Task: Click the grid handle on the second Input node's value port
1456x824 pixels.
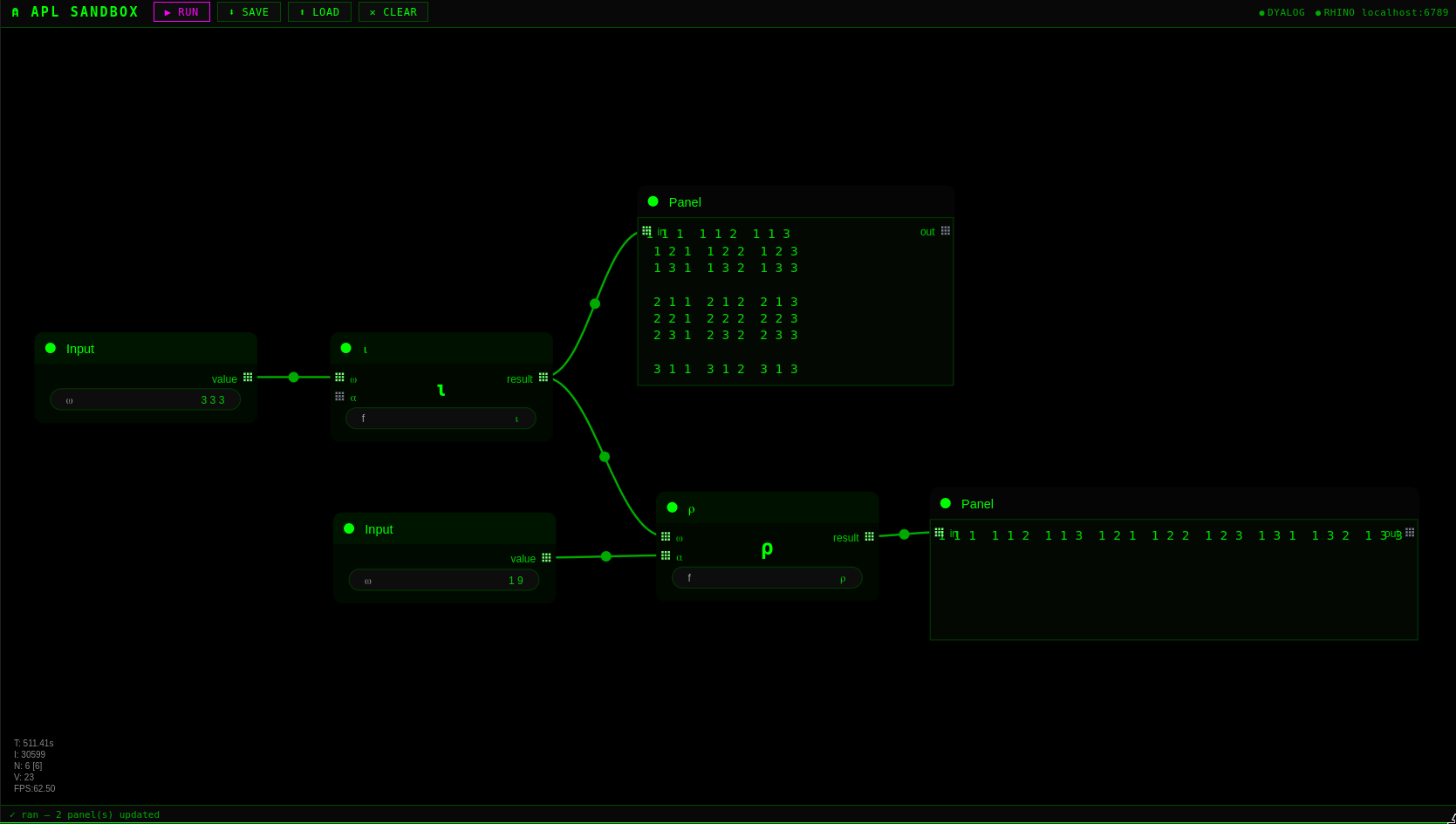Action: (x=547, y=557)
